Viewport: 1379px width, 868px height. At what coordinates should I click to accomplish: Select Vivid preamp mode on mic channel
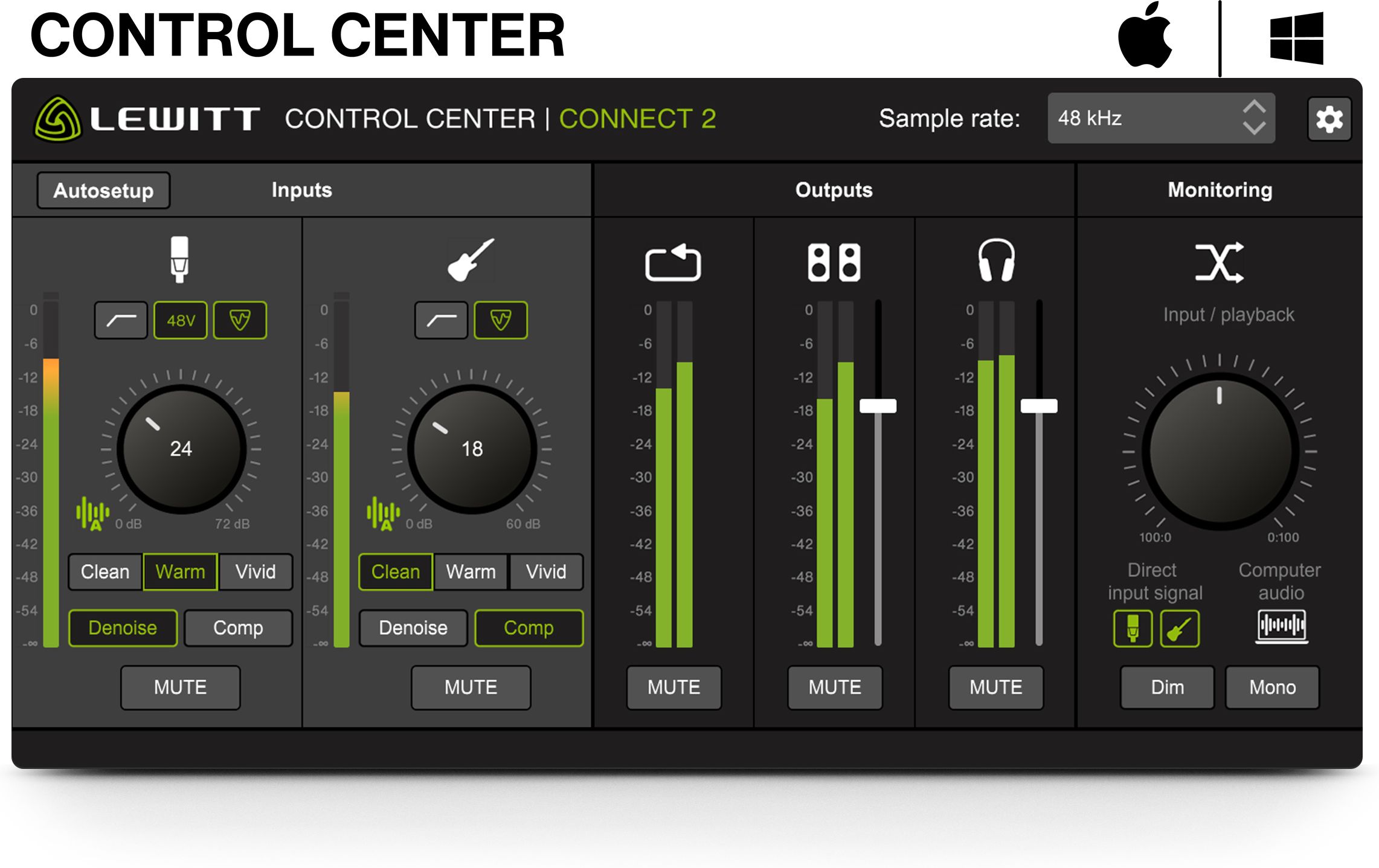pos(256,572)
